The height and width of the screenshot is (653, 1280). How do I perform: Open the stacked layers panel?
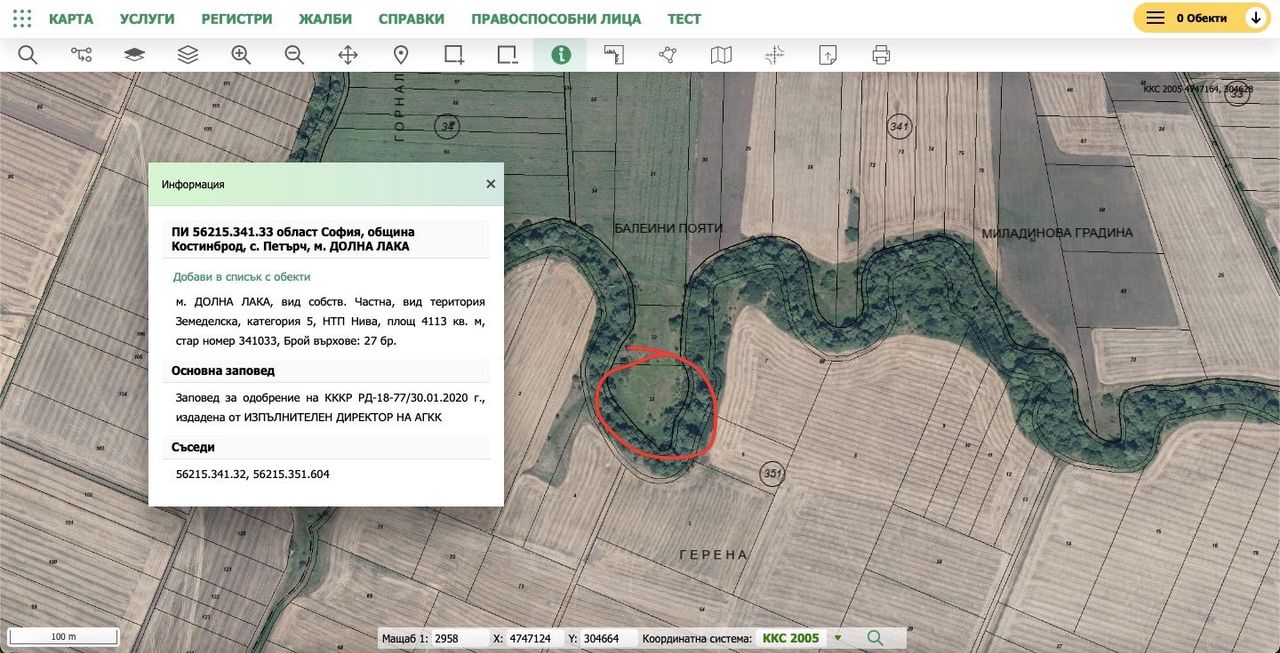click(188, 55)
